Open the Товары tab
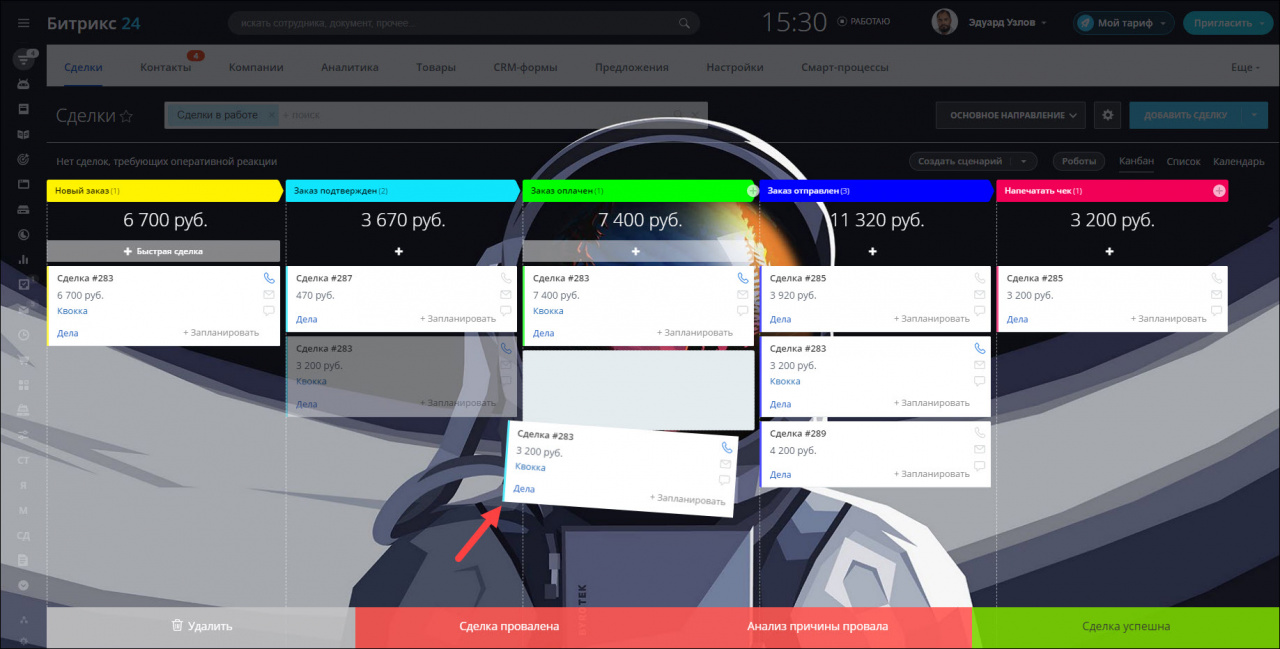This screenshot has width=1280, height=649. click(x=436, y=68)
